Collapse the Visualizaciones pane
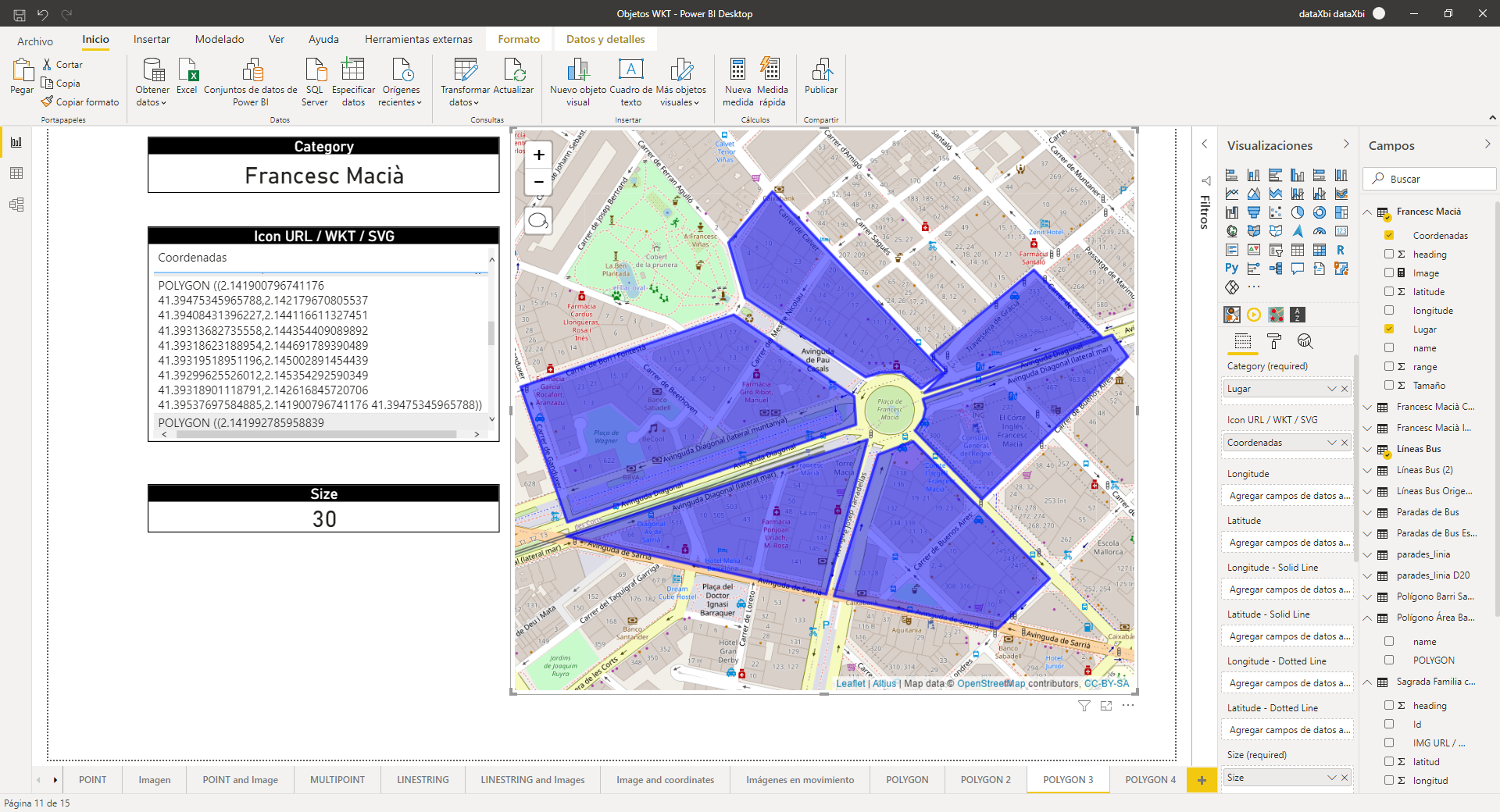The image size is (1500, 812). click(x=1345, y=144)
